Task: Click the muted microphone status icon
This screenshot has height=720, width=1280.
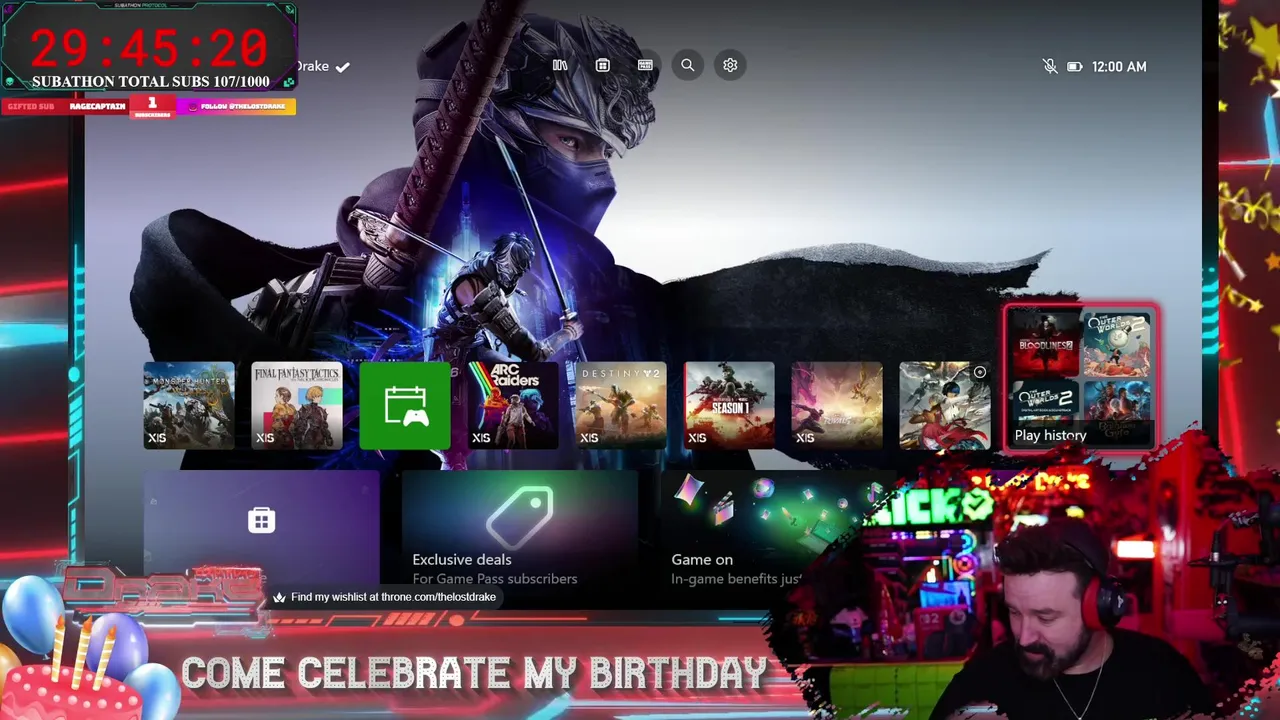Action: click(1049, 66)
